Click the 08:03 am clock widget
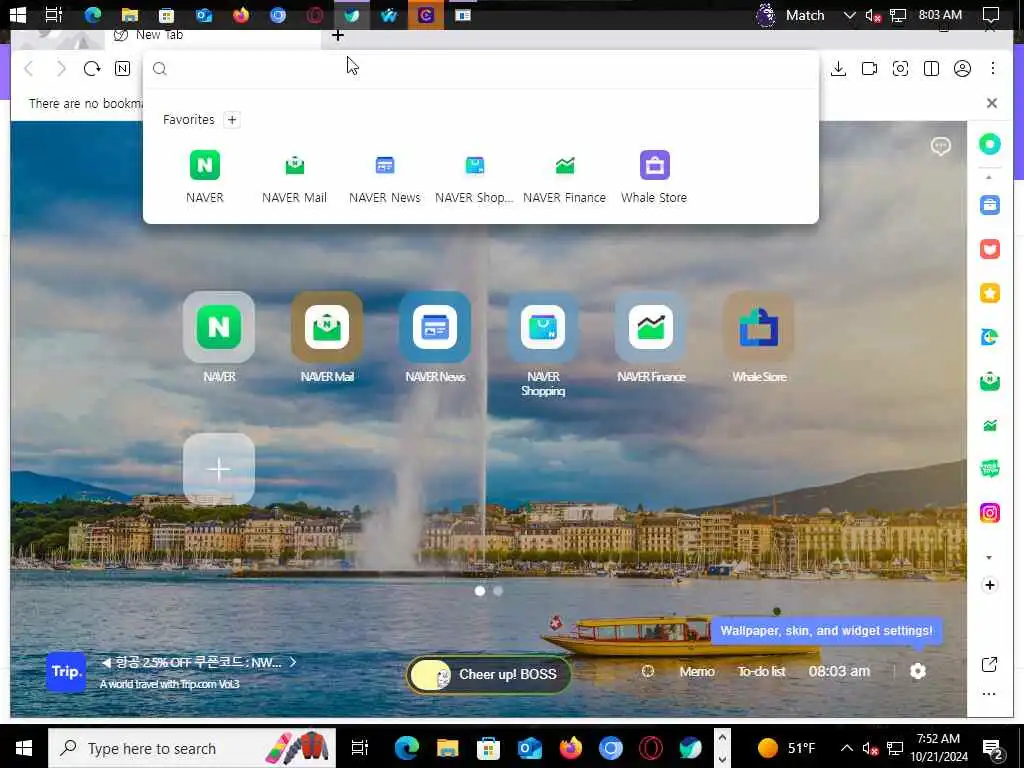Image resolution: width=1024 pixels, height=768 pixels. [x=839, y=671]
